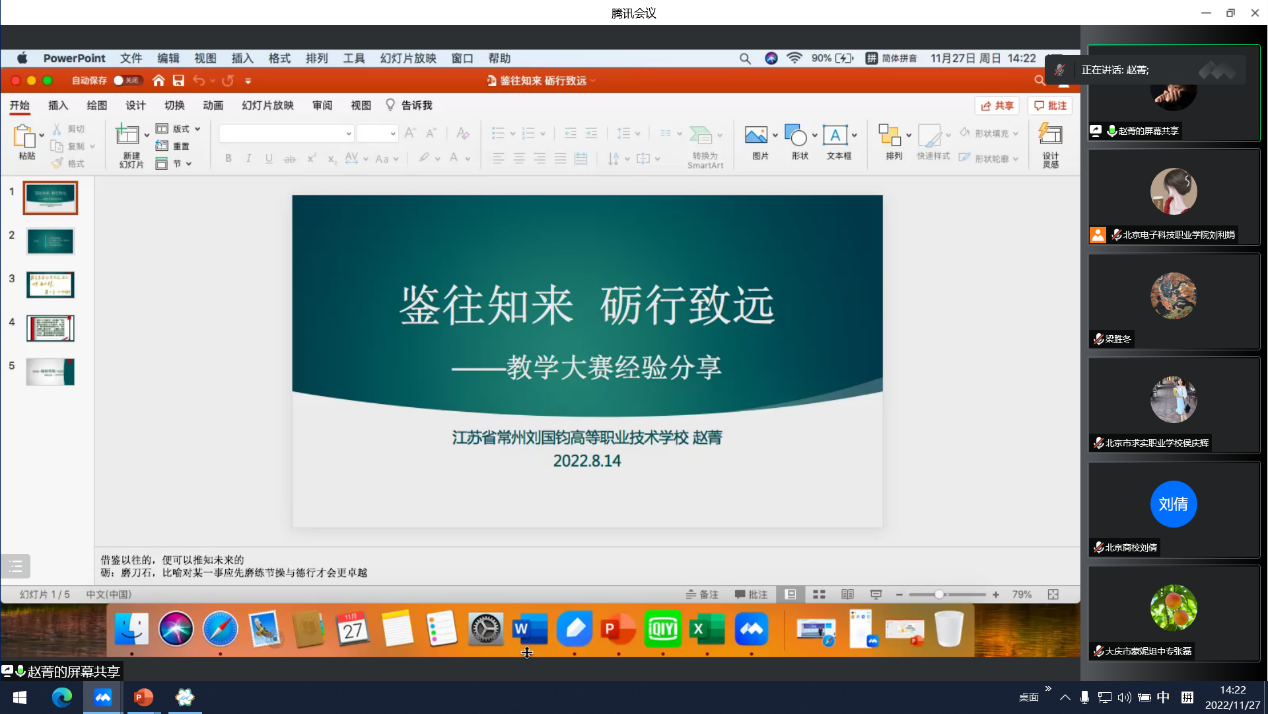The width and height of the screenshot is (1268, 714).
Task: Open the 形状 shapes tool
Action: 798,136
